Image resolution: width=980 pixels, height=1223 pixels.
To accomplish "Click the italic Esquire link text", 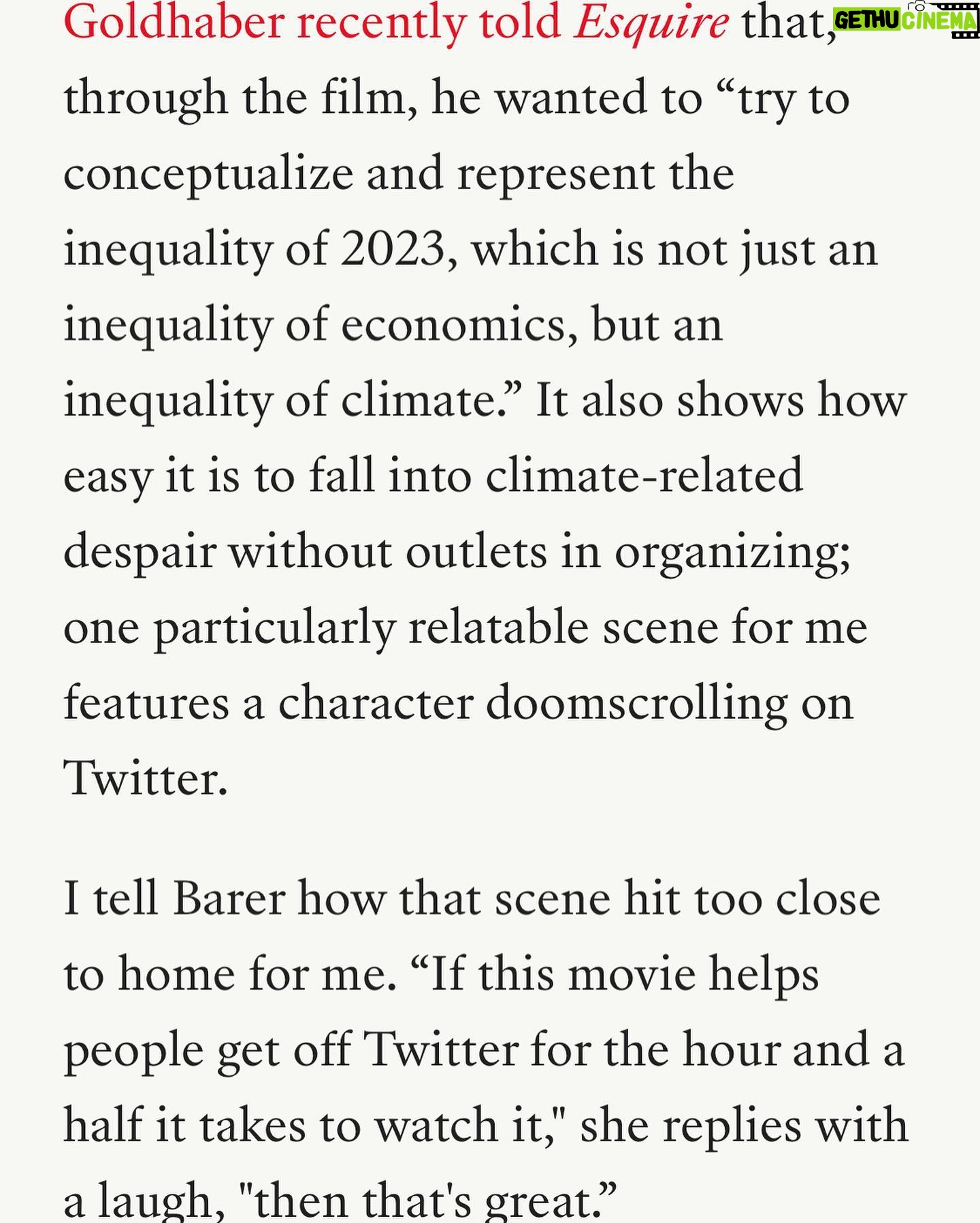I will (651, 23).
